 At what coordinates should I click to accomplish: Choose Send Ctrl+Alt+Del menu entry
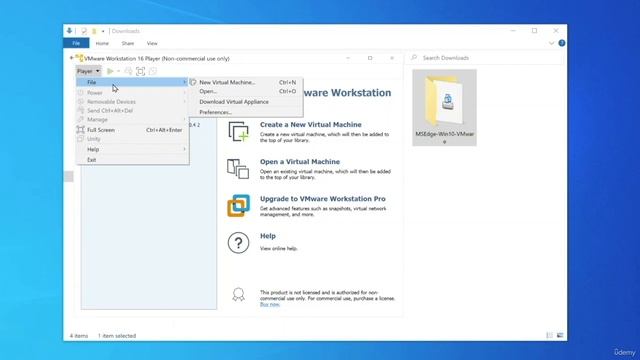click(132, 111)
